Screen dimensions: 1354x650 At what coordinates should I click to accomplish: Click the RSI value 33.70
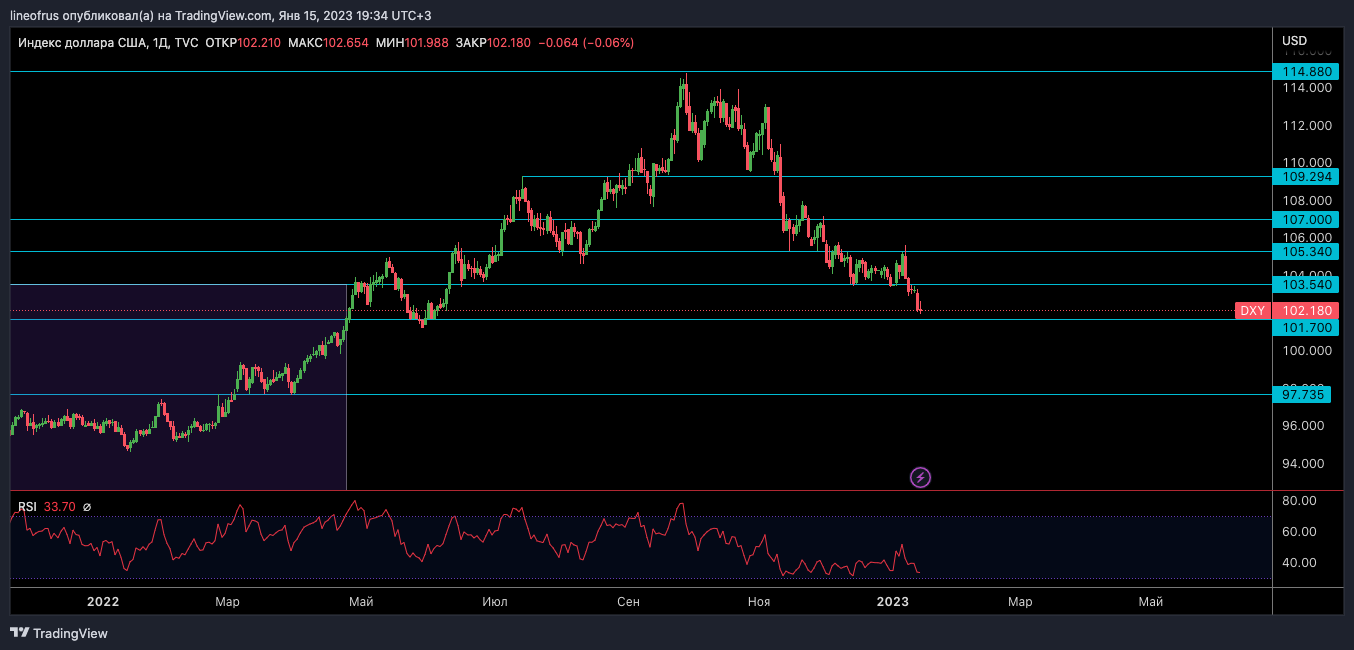(60, 507)
